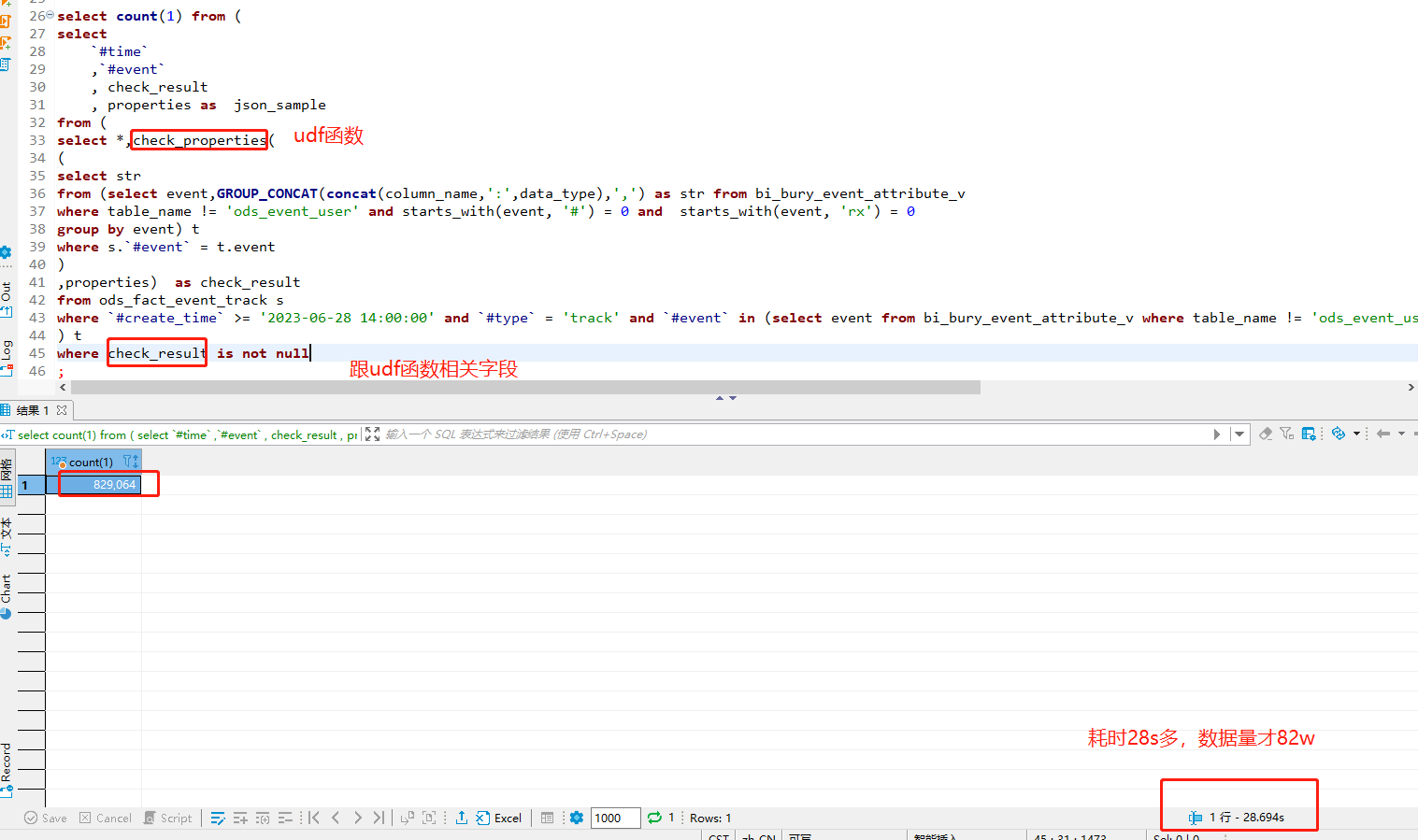This screenshot has width=1418, height=840.
Task: Open result set settings gear
Action: point(577,818)
